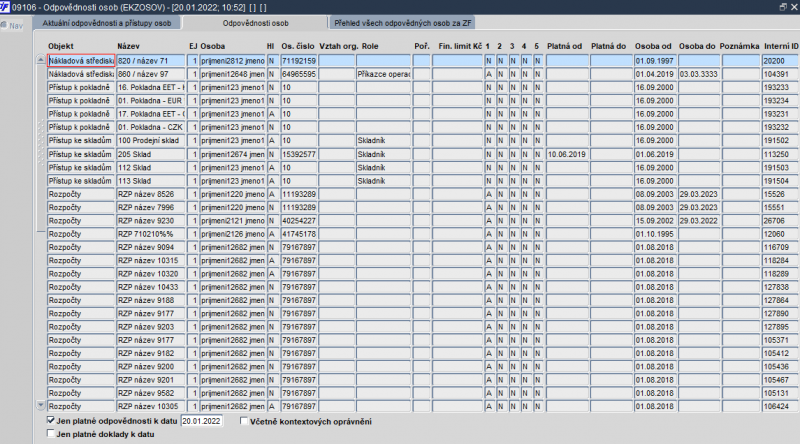Image resolution: width=800 pixels, height=444 pixels.
Task: Click scroll up arrow of the table
Action: coord(41,60)
